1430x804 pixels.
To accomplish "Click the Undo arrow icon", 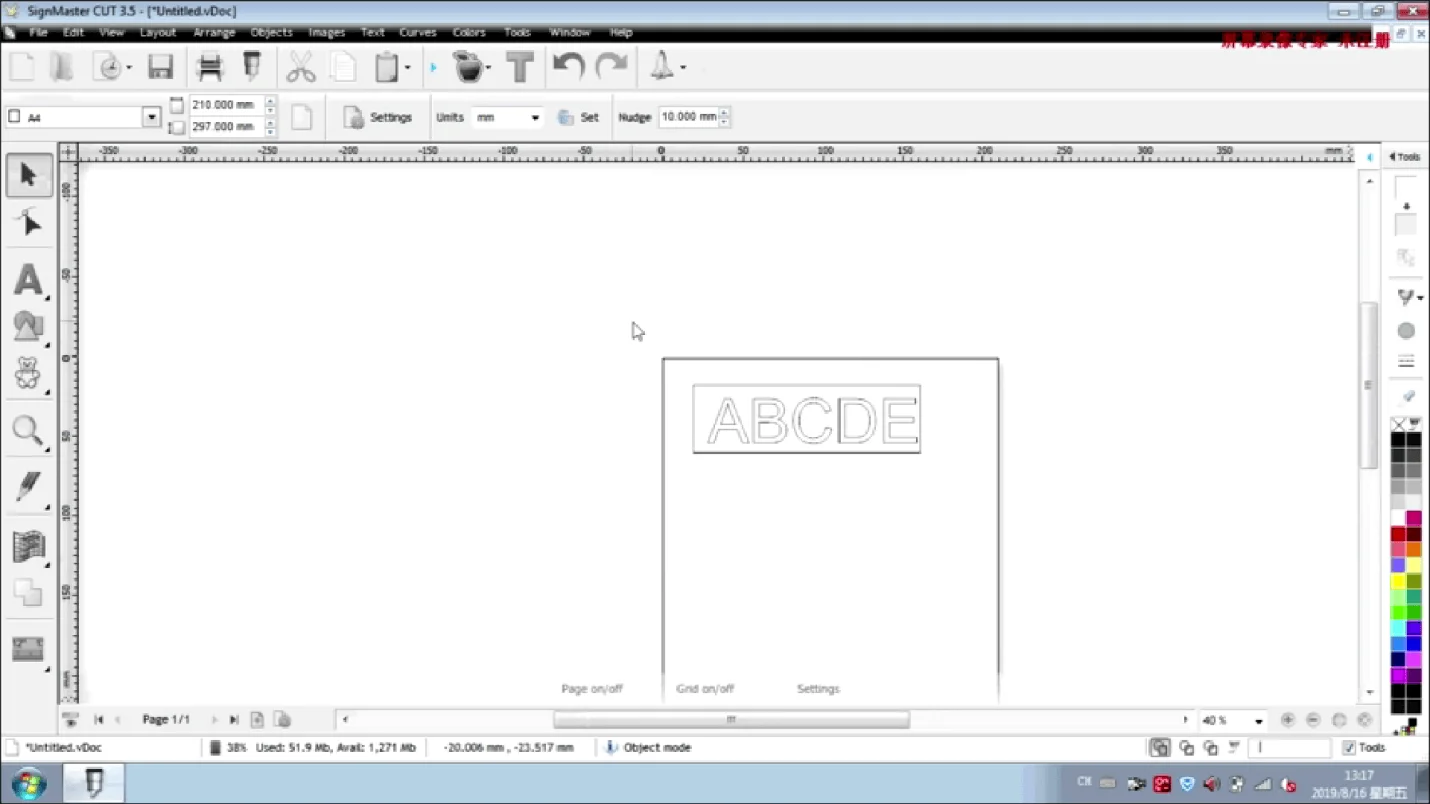I will pyautogui.click(x=567, y=66).
